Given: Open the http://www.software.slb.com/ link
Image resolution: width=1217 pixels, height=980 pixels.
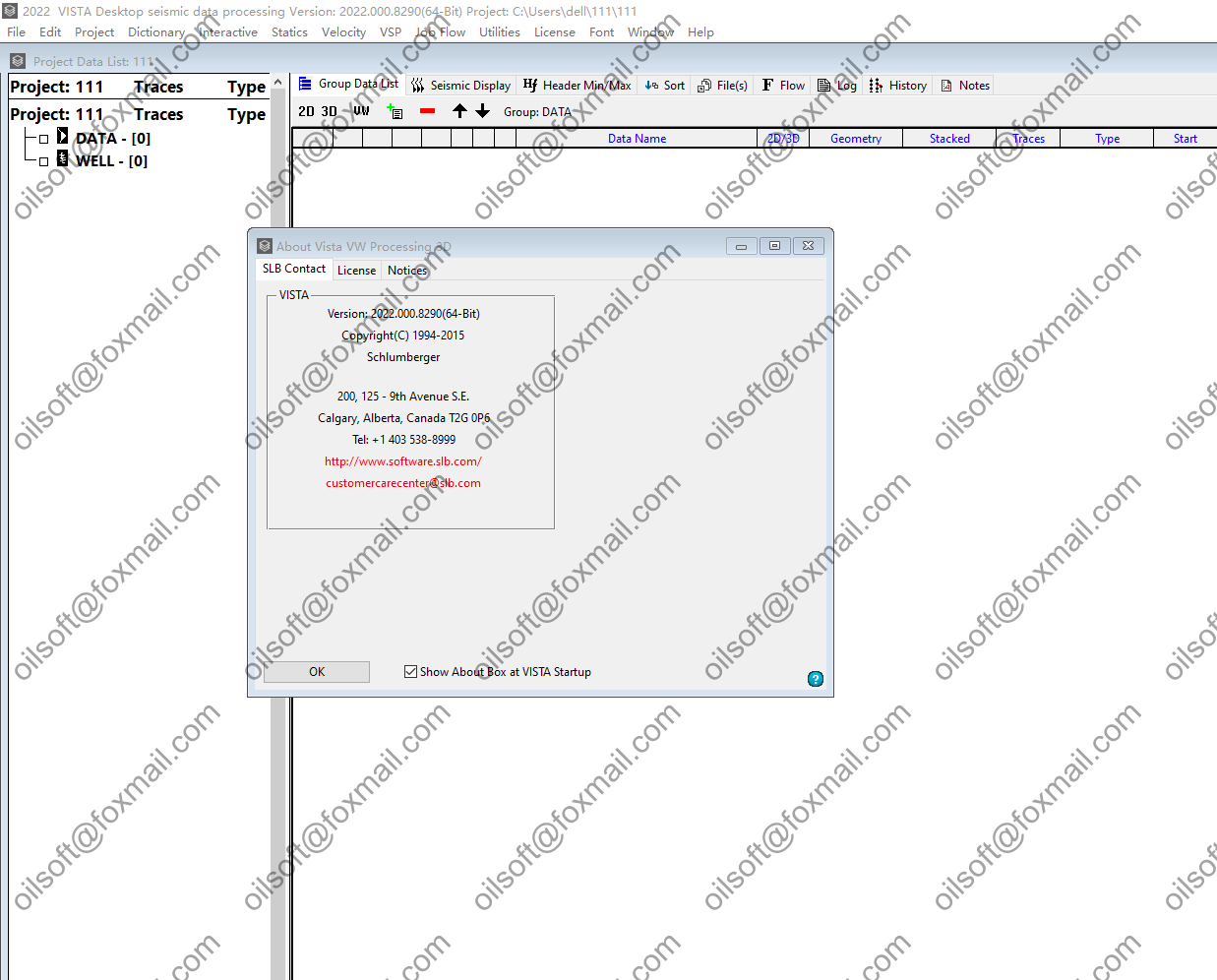Looking at the screenshot, I should click(403, 461).
